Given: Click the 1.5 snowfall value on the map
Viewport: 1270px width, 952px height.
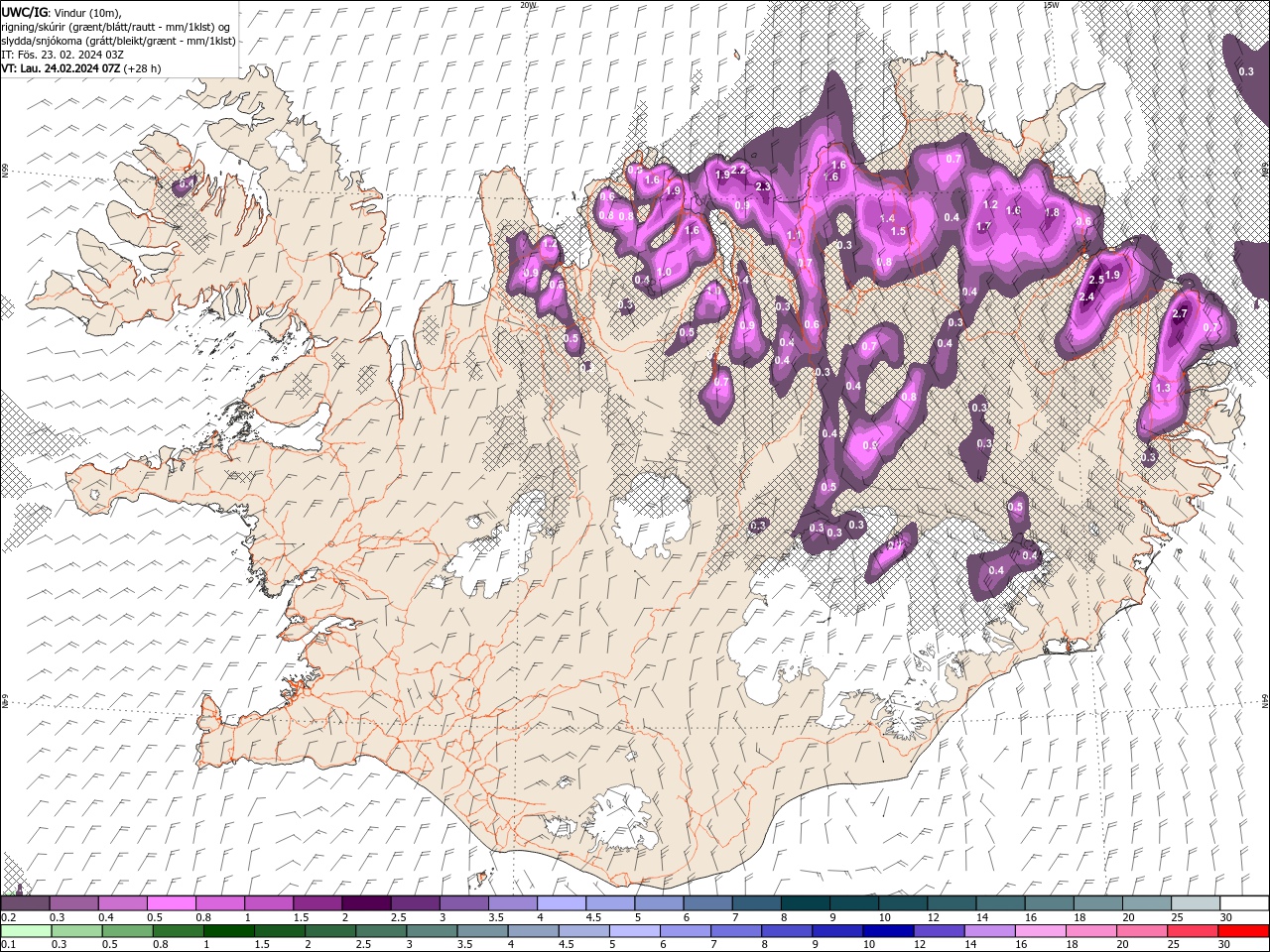Looking at the screenshot, I should coord(899,230).
